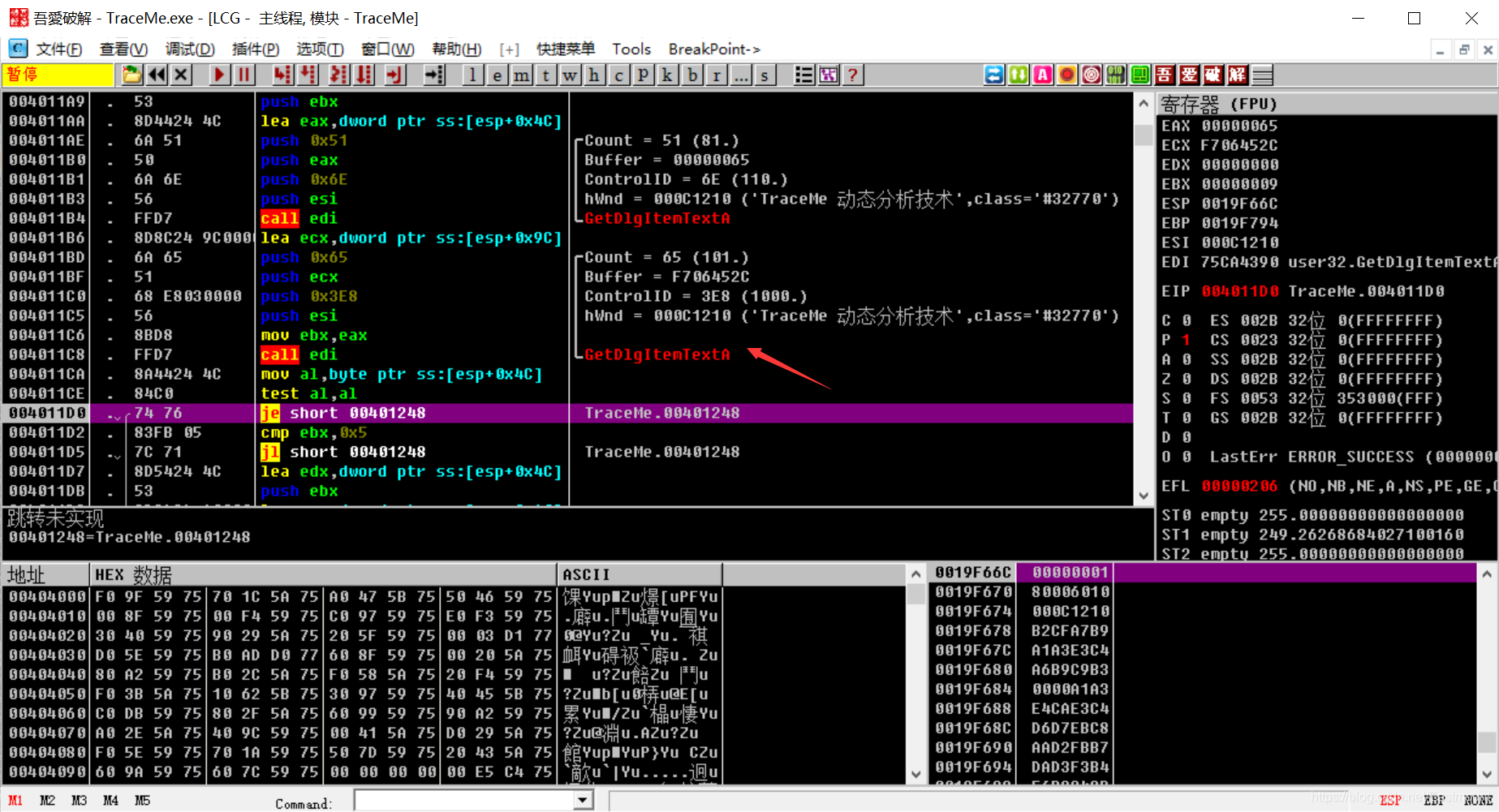Switch to memory dump M2
Viewport: 1499px width, 812px height.
48,801
